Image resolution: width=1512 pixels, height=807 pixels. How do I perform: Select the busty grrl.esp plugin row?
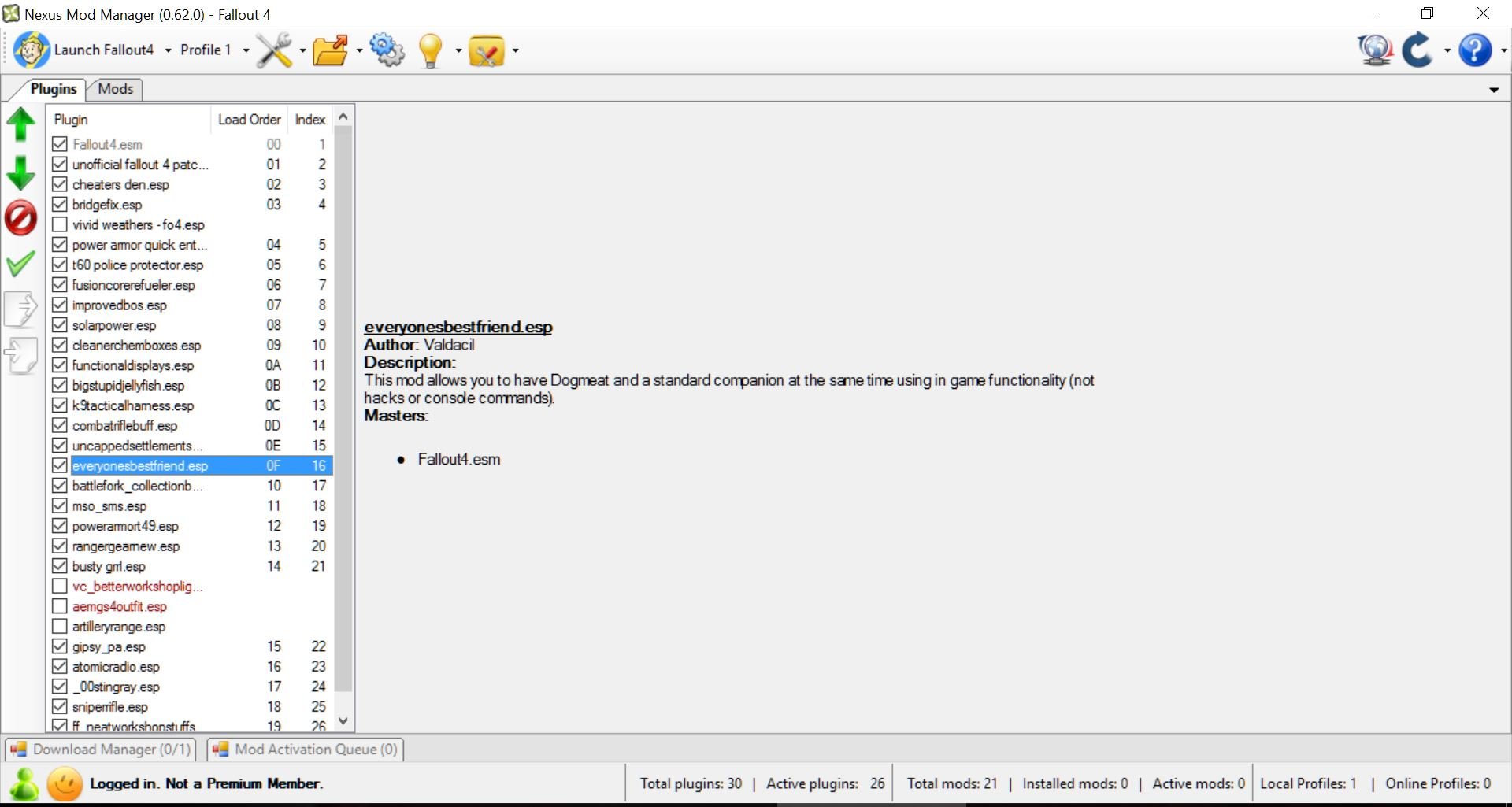(x=191, y=566)
